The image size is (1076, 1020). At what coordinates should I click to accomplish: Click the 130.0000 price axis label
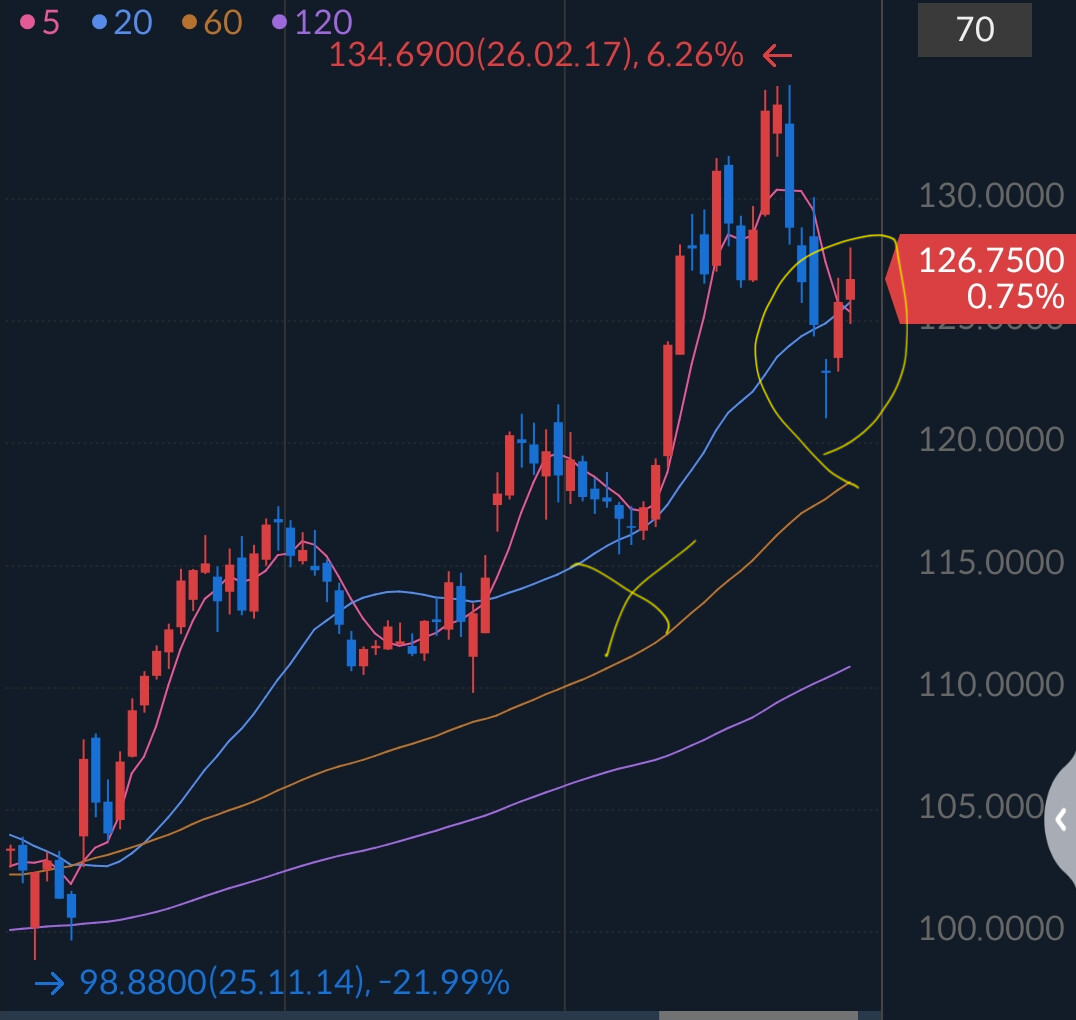[x=991, y=196]
